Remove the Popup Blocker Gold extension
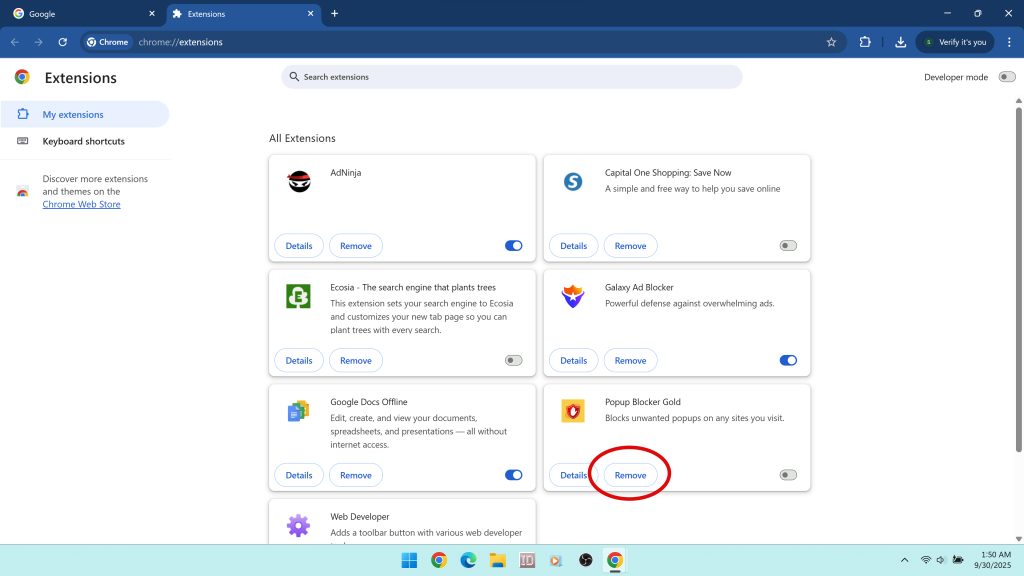This screenshot has width=1024, height=576. click(x=630, y=475)
